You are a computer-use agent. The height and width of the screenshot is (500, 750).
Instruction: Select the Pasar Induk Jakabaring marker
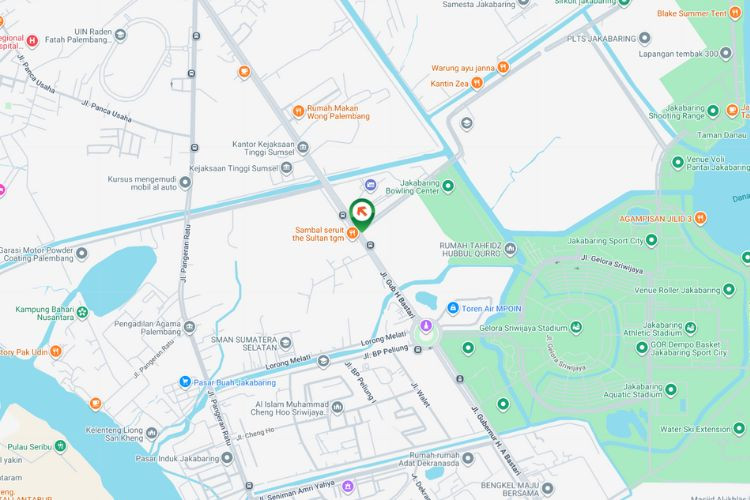[x=227, y=458]
